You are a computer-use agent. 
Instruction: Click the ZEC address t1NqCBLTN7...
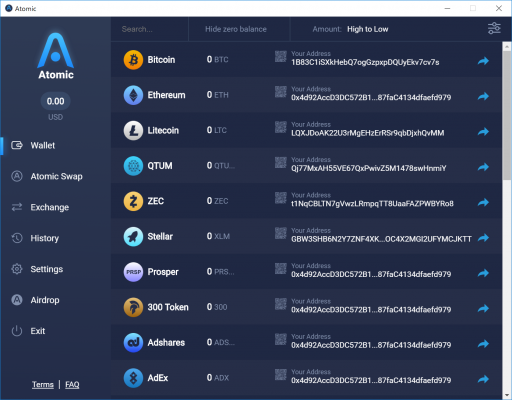(372, 204)
